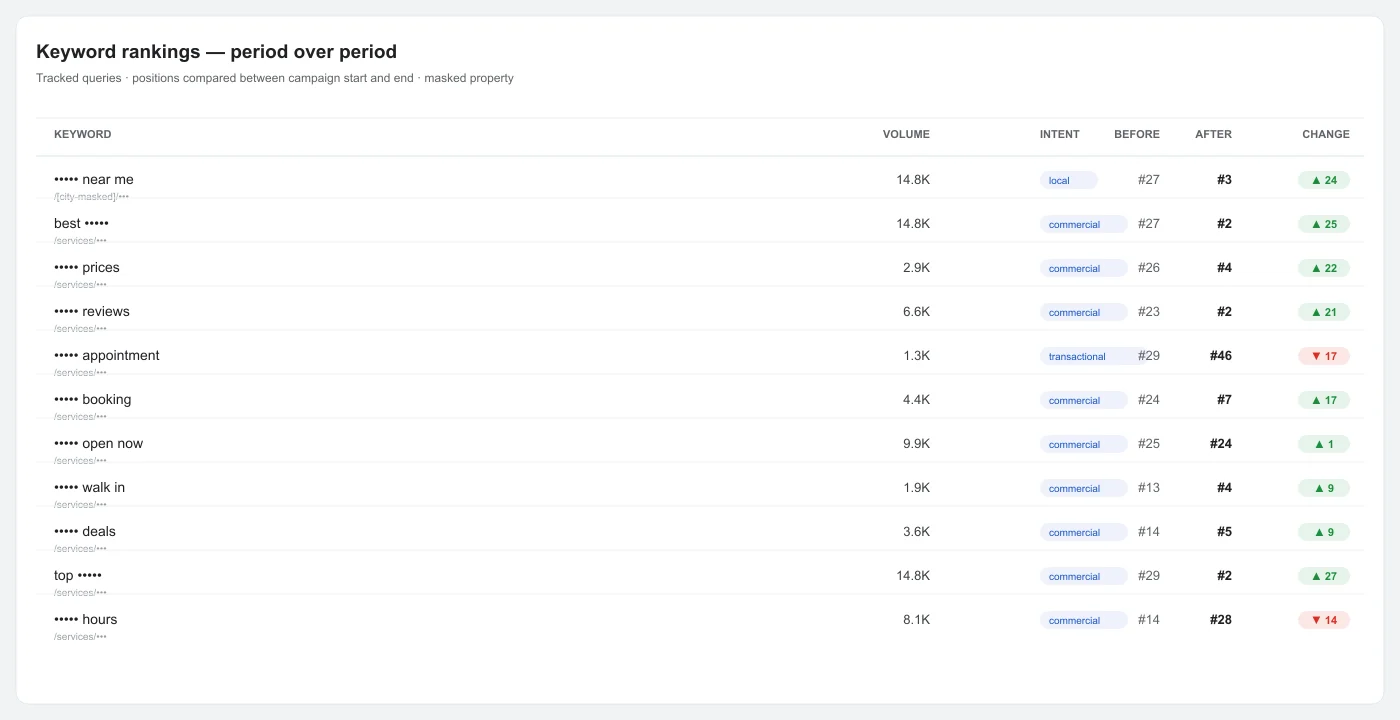The image size is (1400, 720).
Task: Select the 'walk in' keyword
Action: click(90, 487)
